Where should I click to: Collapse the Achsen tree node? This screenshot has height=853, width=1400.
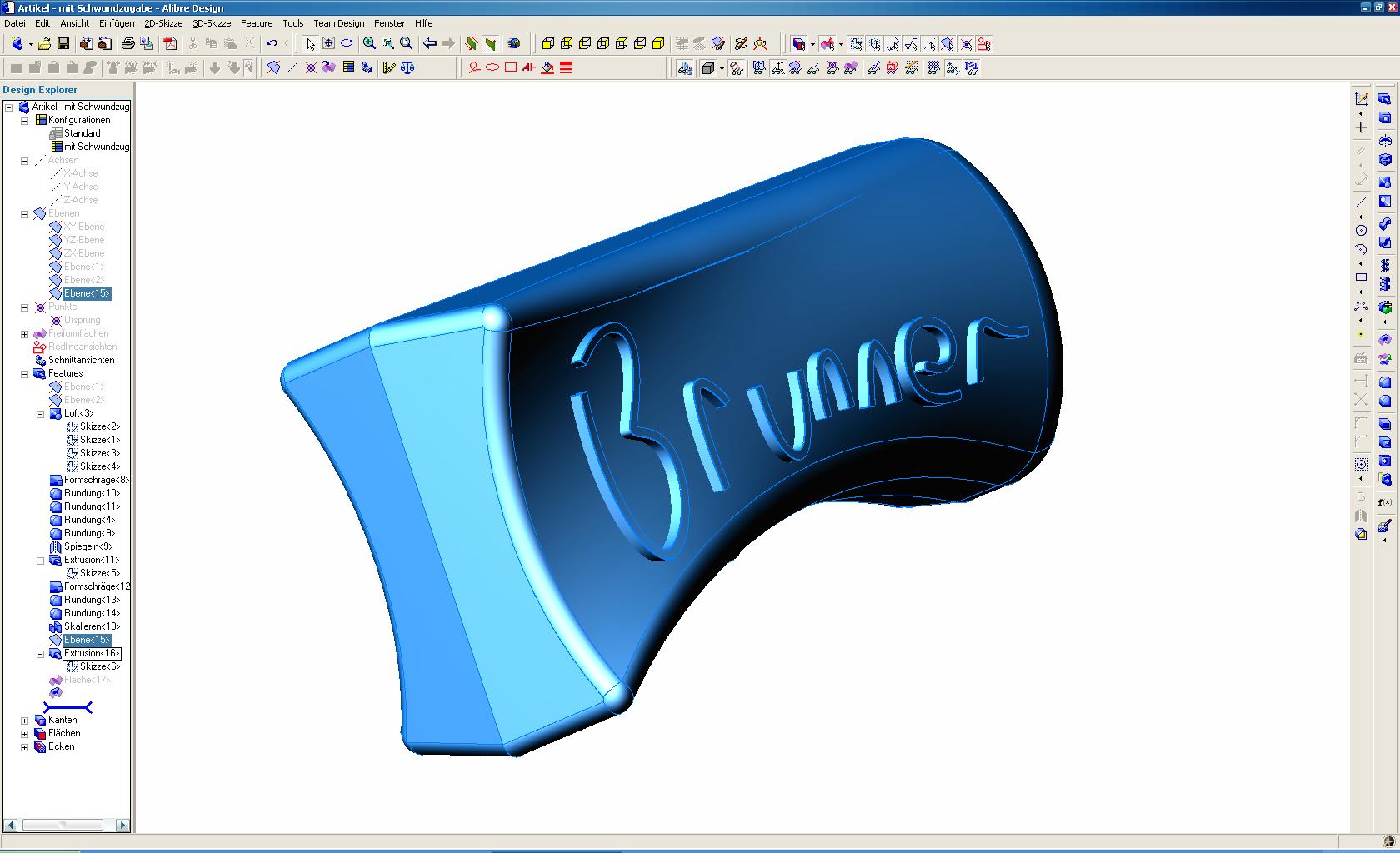point(25,160)
